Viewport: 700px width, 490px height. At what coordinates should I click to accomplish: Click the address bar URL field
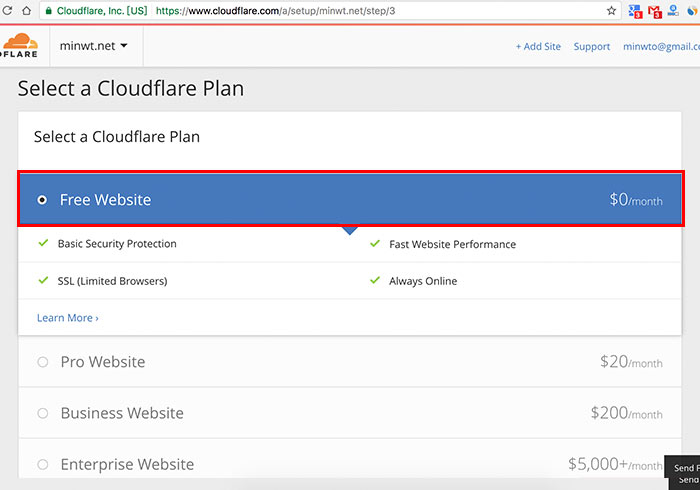coord(330,11)
